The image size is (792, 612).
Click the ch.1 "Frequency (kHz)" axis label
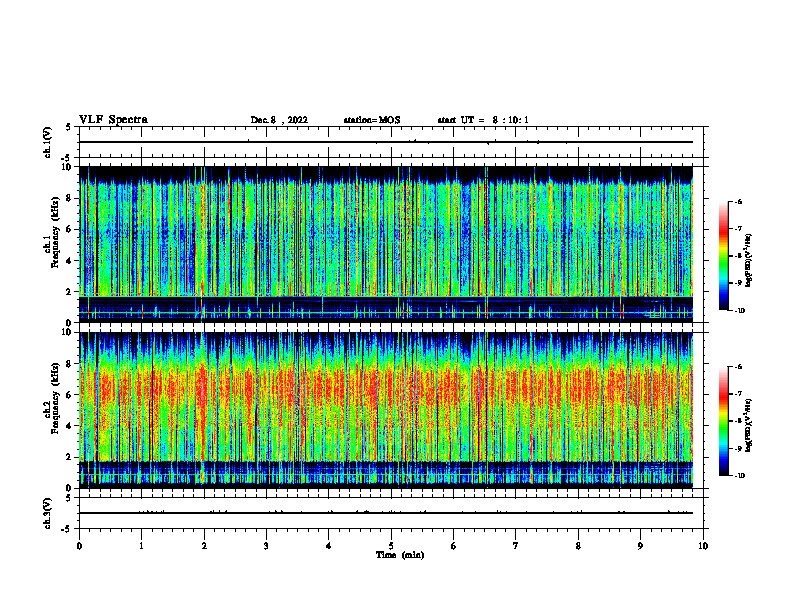pyautogui.click(x=55, y=232)
